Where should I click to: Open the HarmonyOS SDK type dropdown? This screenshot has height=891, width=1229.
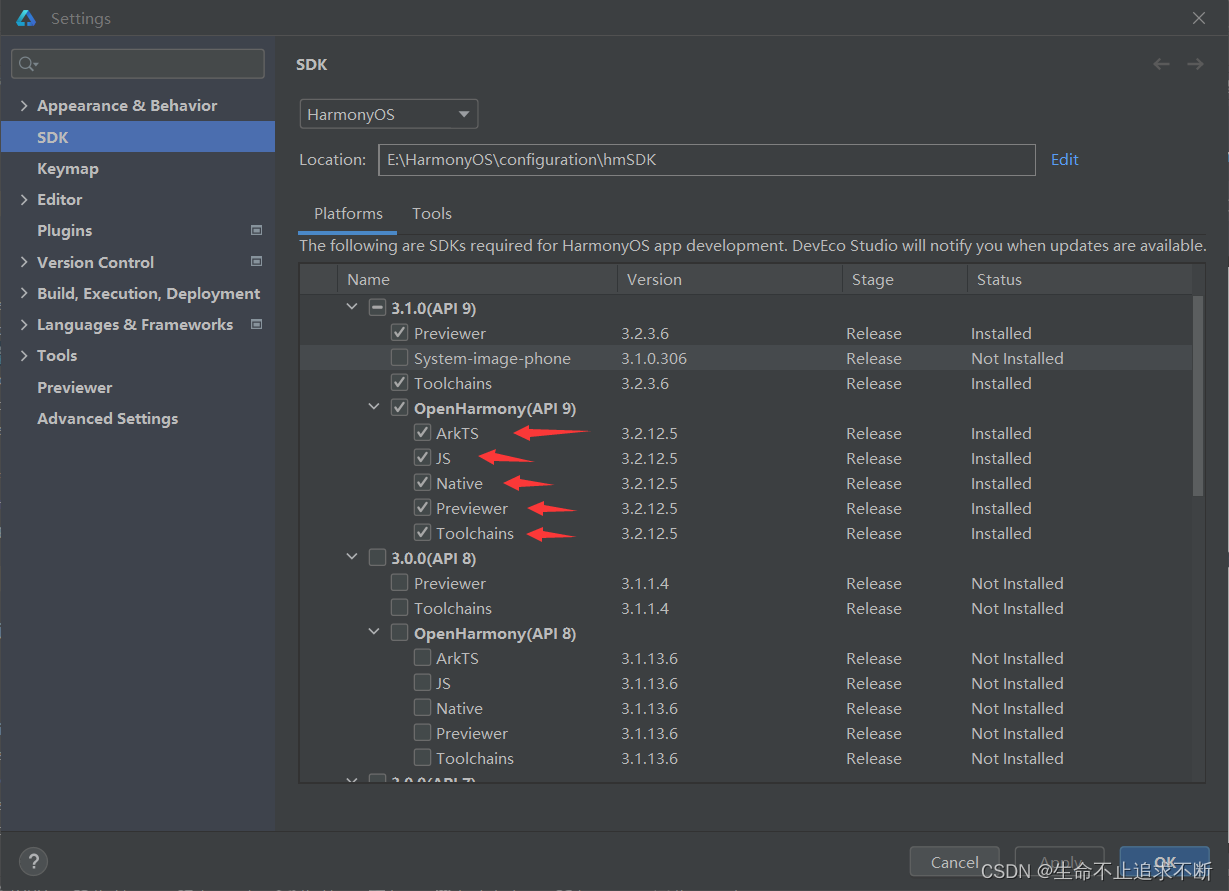coord(389,114)
